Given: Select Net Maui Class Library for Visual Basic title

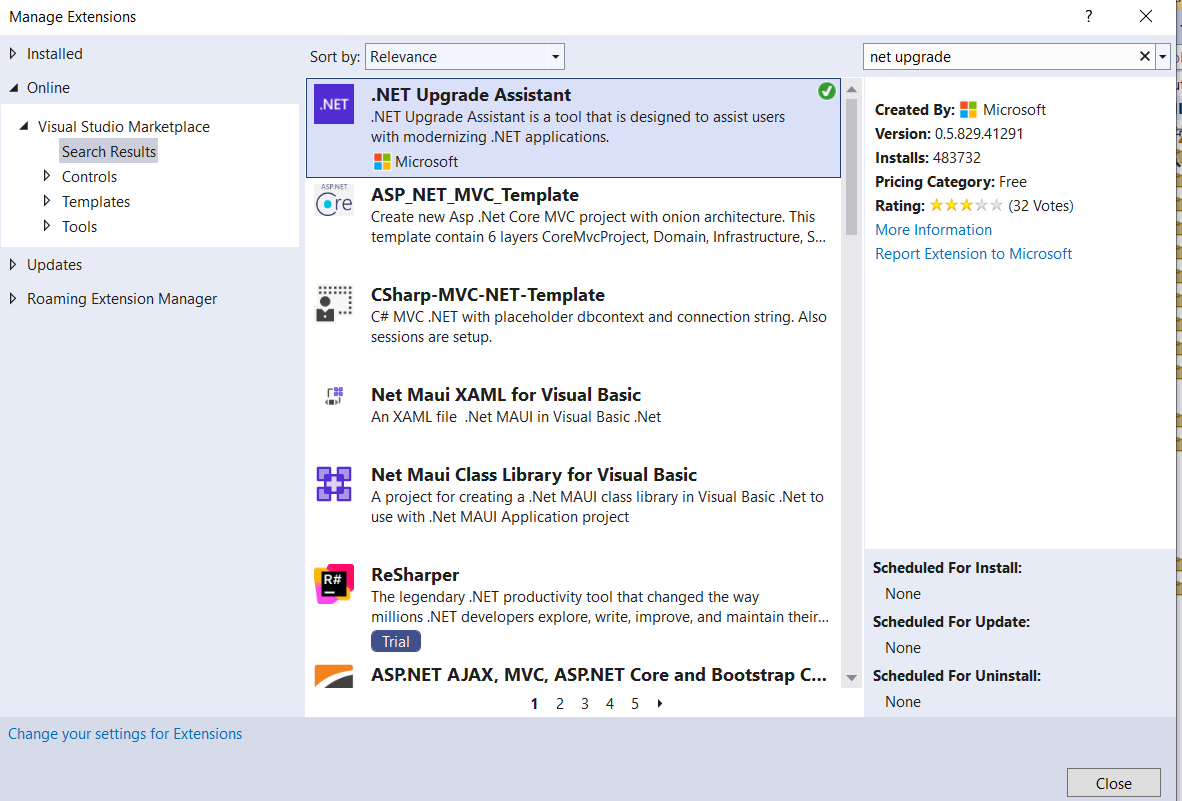Looking at the screenshot, I should point(534,475).
